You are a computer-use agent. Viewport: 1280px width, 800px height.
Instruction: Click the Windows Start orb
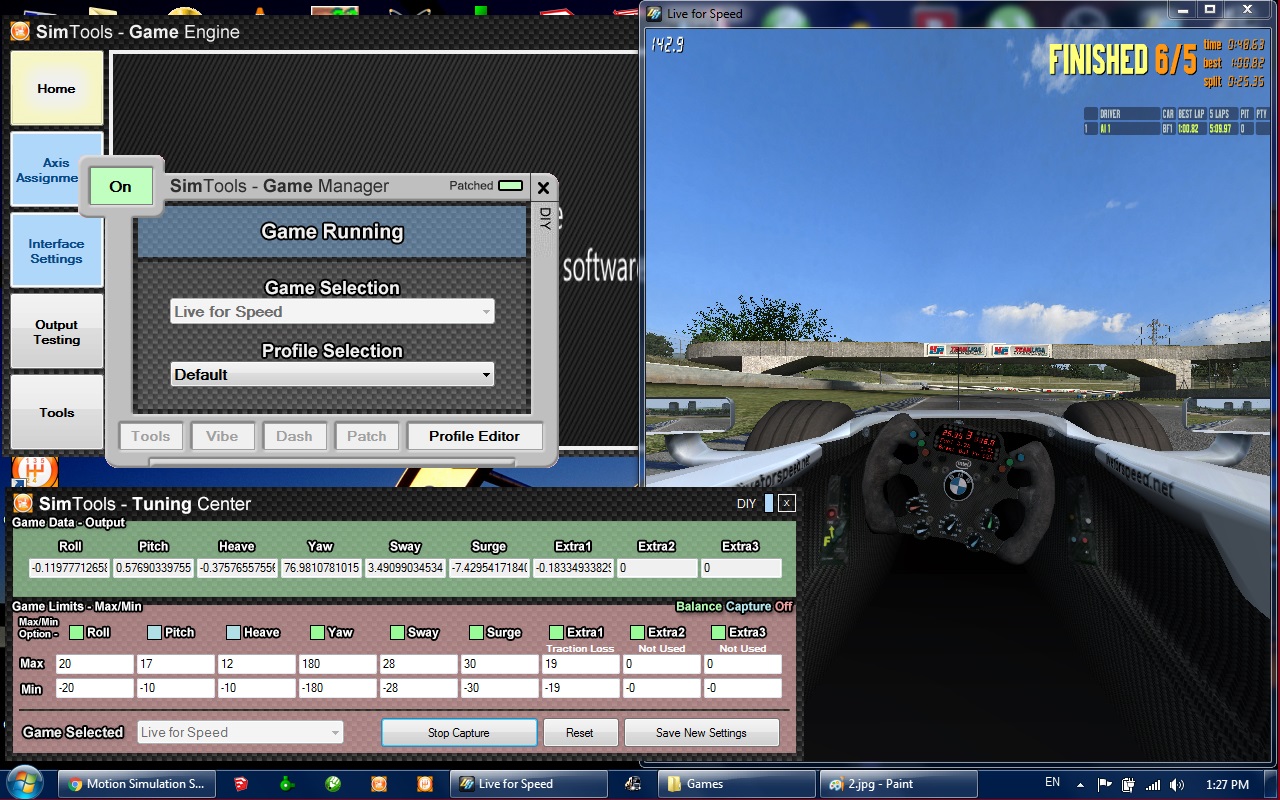(24, 783)
